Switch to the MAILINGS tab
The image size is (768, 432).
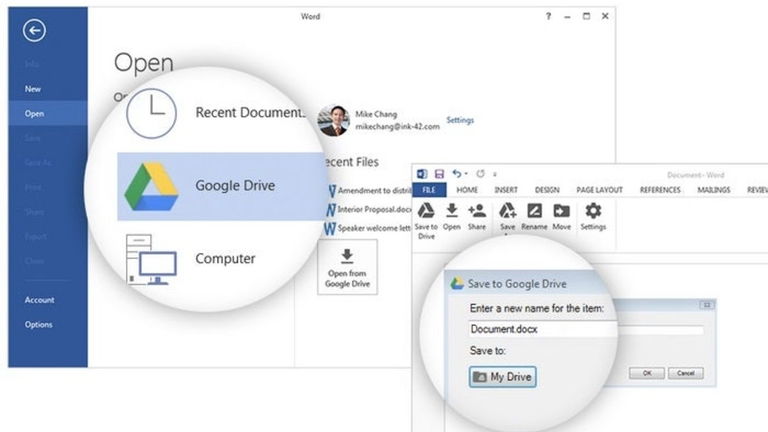pos(714,190)
